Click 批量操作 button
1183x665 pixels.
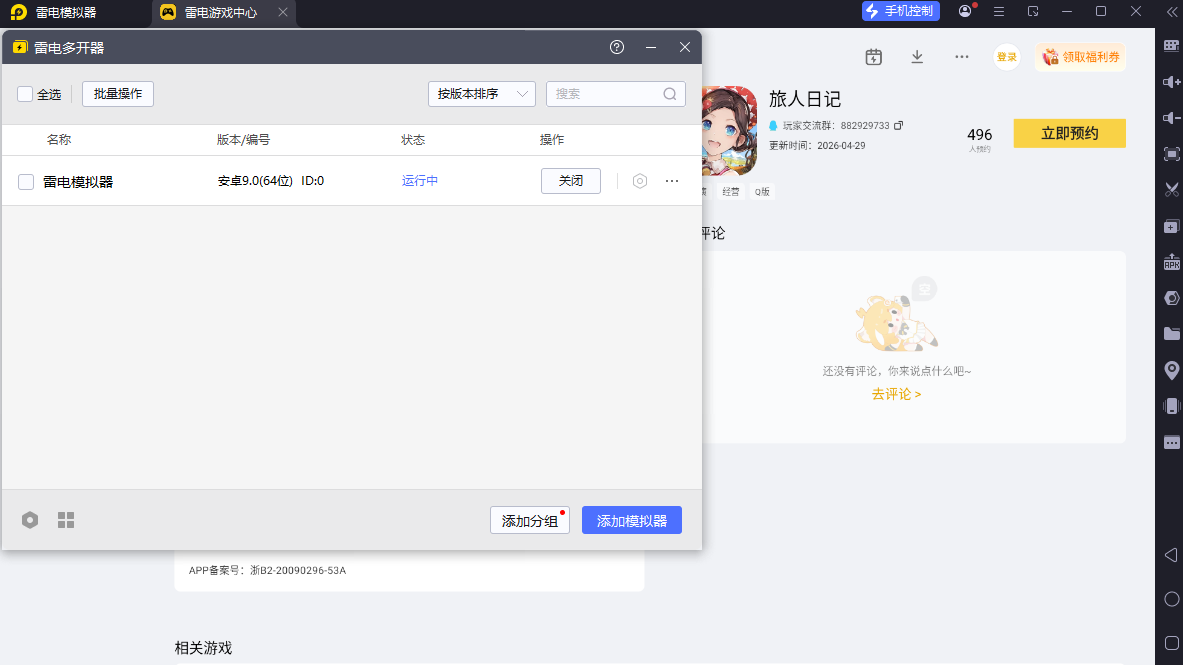(x=118, y=94)
